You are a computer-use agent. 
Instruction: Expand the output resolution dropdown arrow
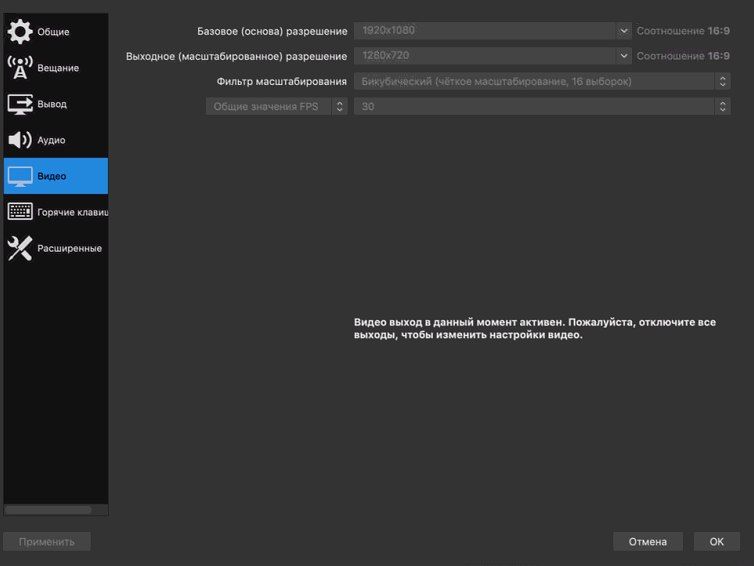623,56
